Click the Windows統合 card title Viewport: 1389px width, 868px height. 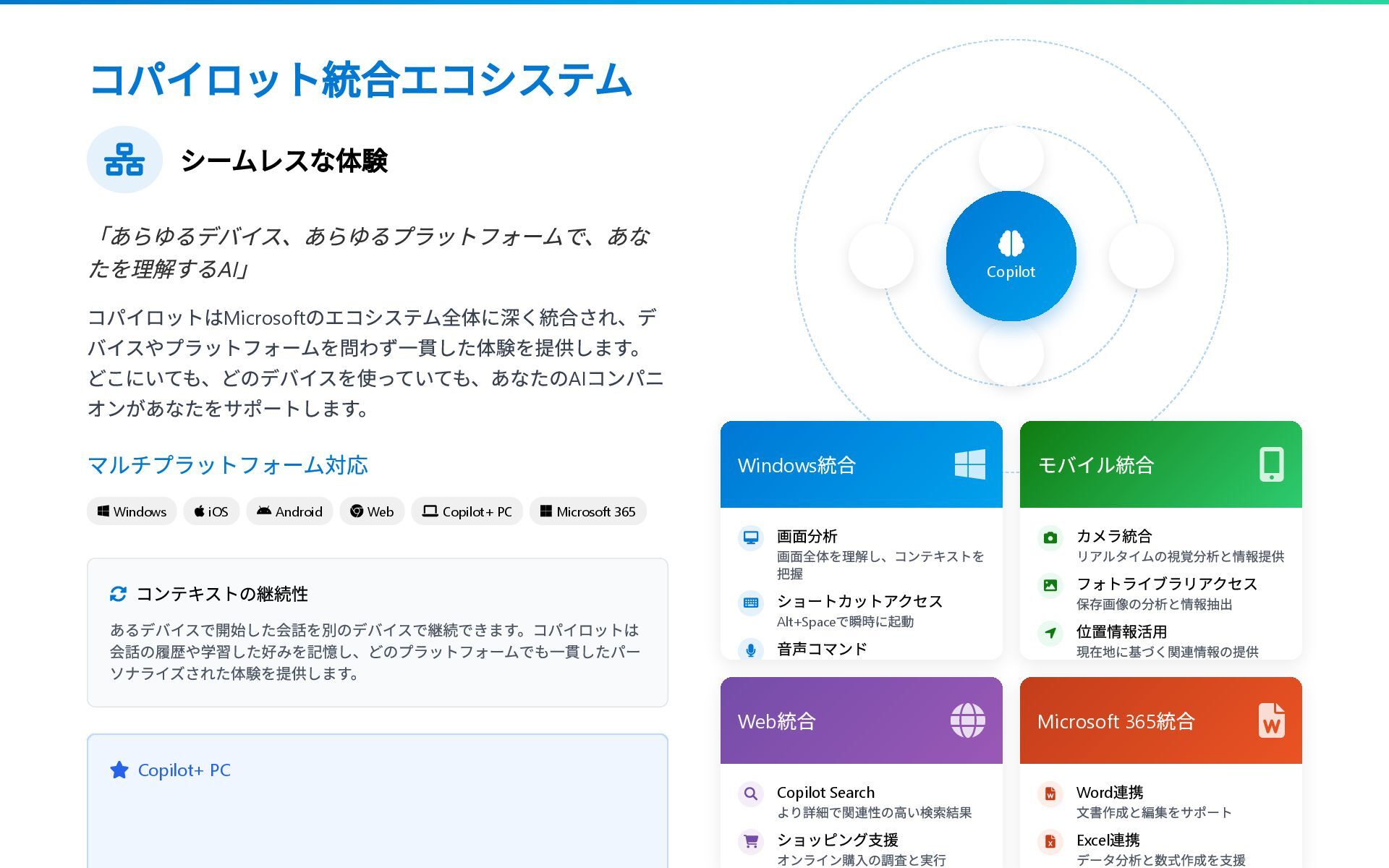[x=797, y=465]
